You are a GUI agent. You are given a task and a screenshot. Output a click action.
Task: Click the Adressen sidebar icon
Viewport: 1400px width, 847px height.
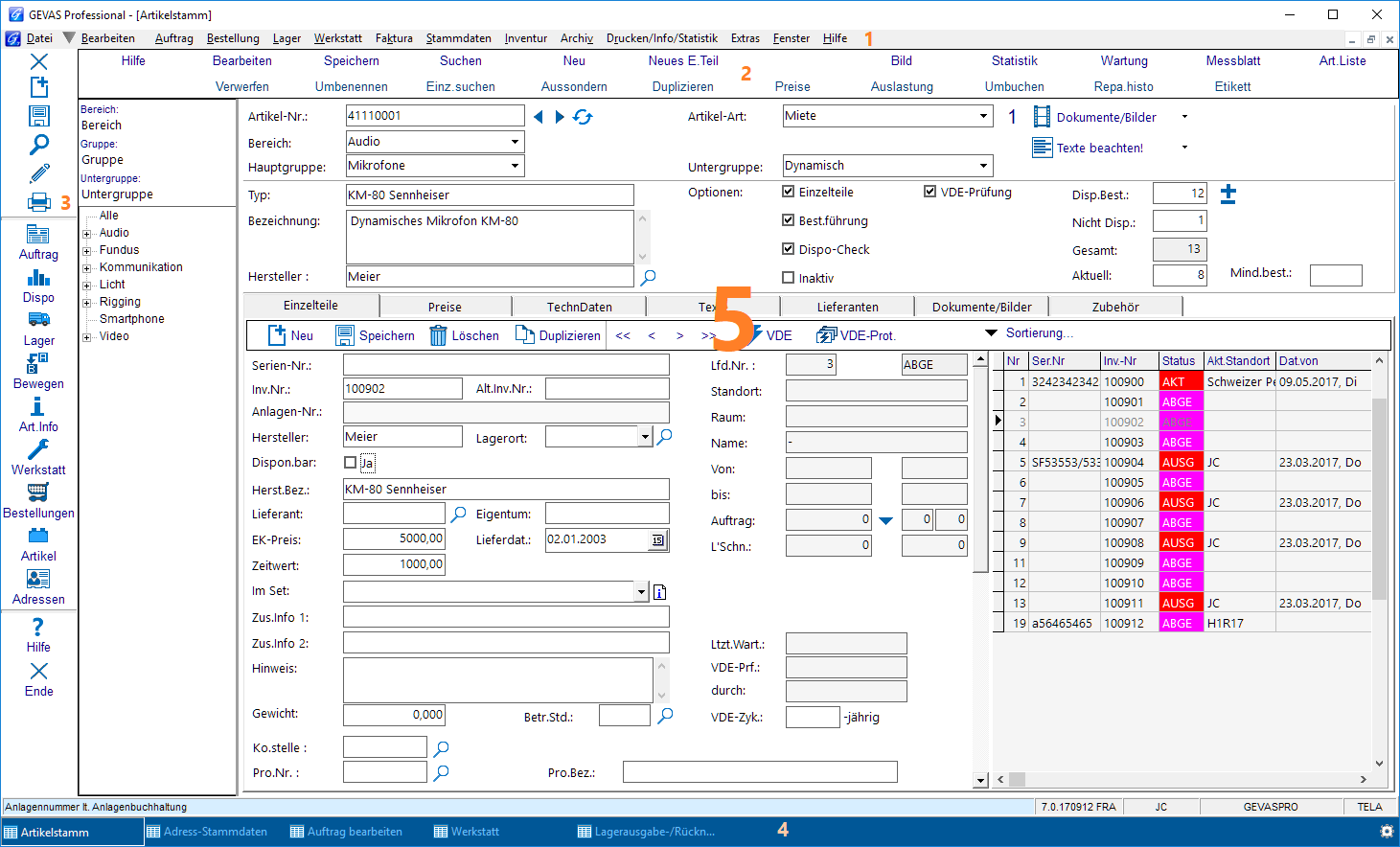38,579
